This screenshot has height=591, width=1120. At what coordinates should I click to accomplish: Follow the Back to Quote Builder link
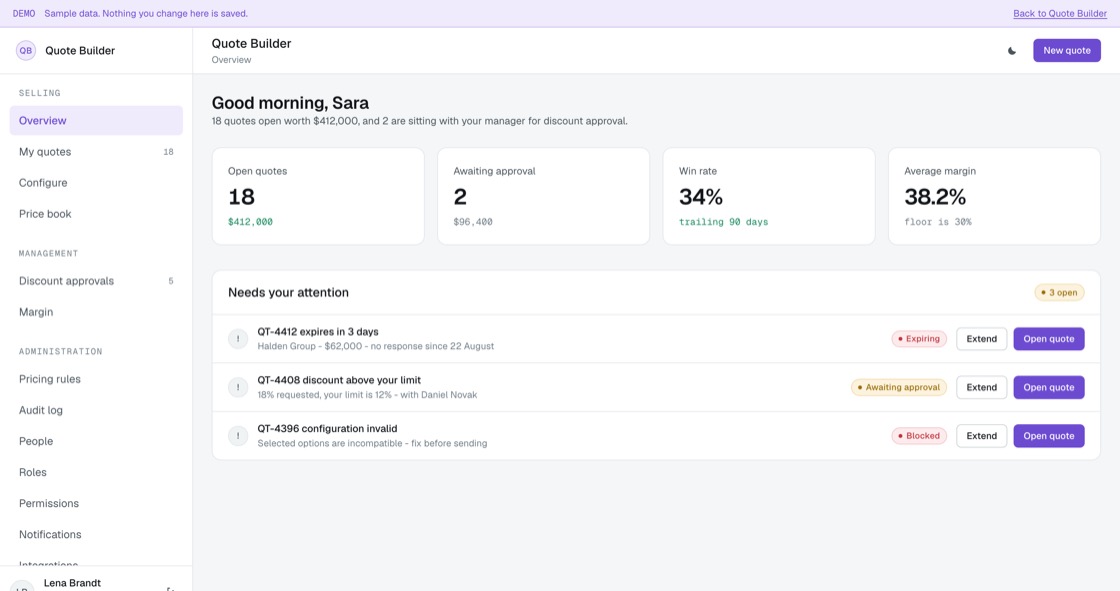1060,14
